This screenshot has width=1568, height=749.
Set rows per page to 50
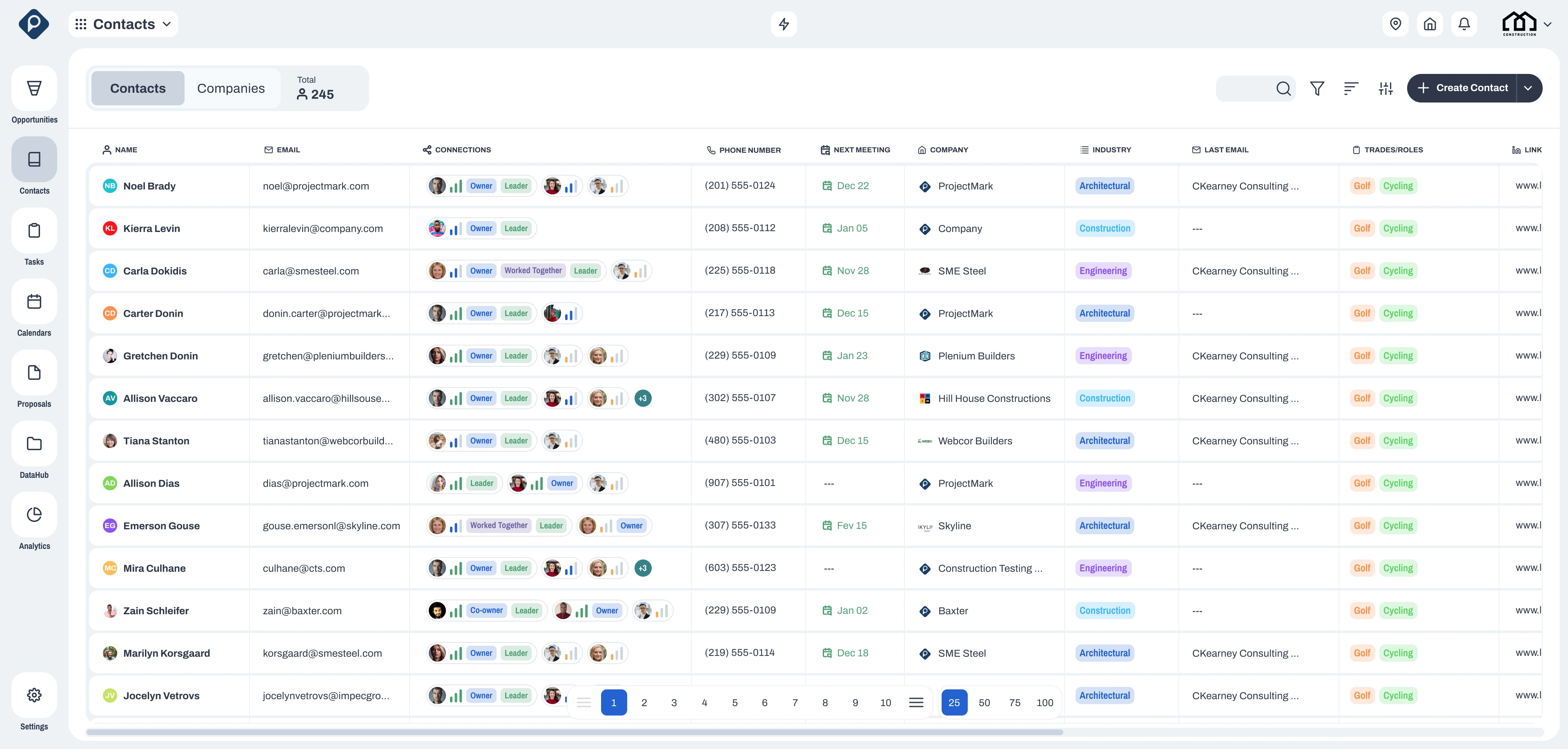[x=984, y=703]
